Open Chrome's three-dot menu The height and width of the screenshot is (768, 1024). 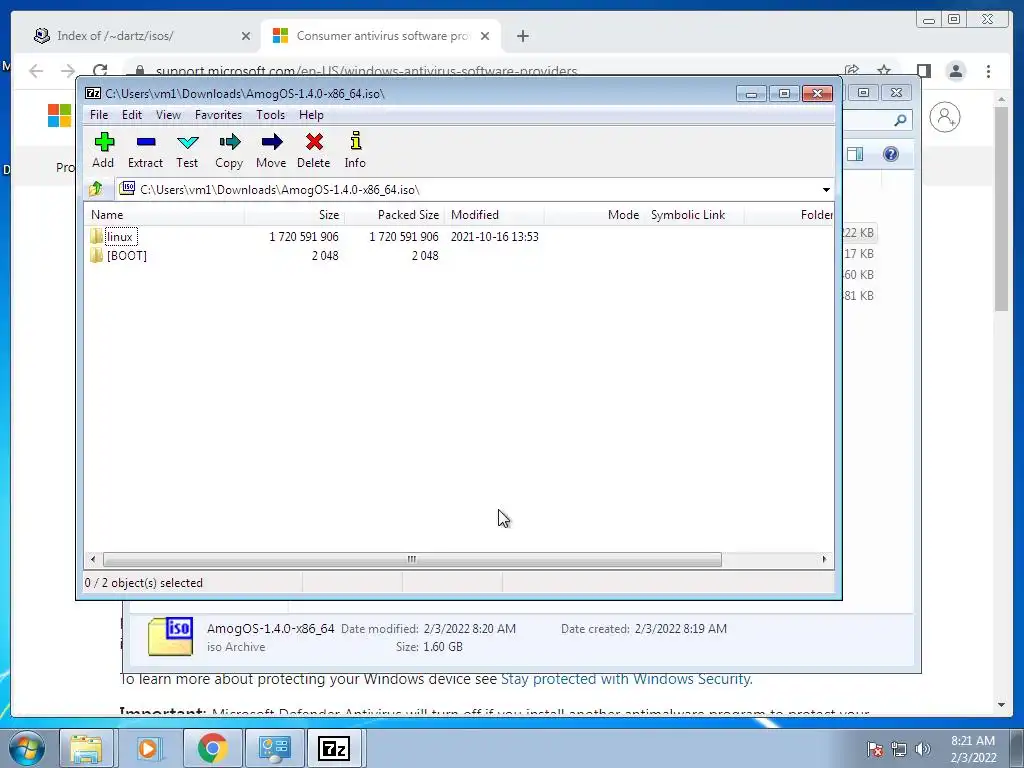[x=988, y=71]
